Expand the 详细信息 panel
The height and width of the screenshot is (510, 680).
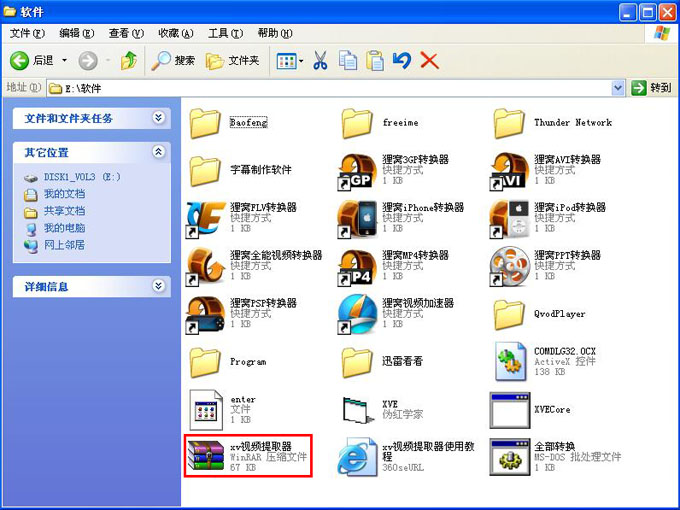(x=159, y=286)
